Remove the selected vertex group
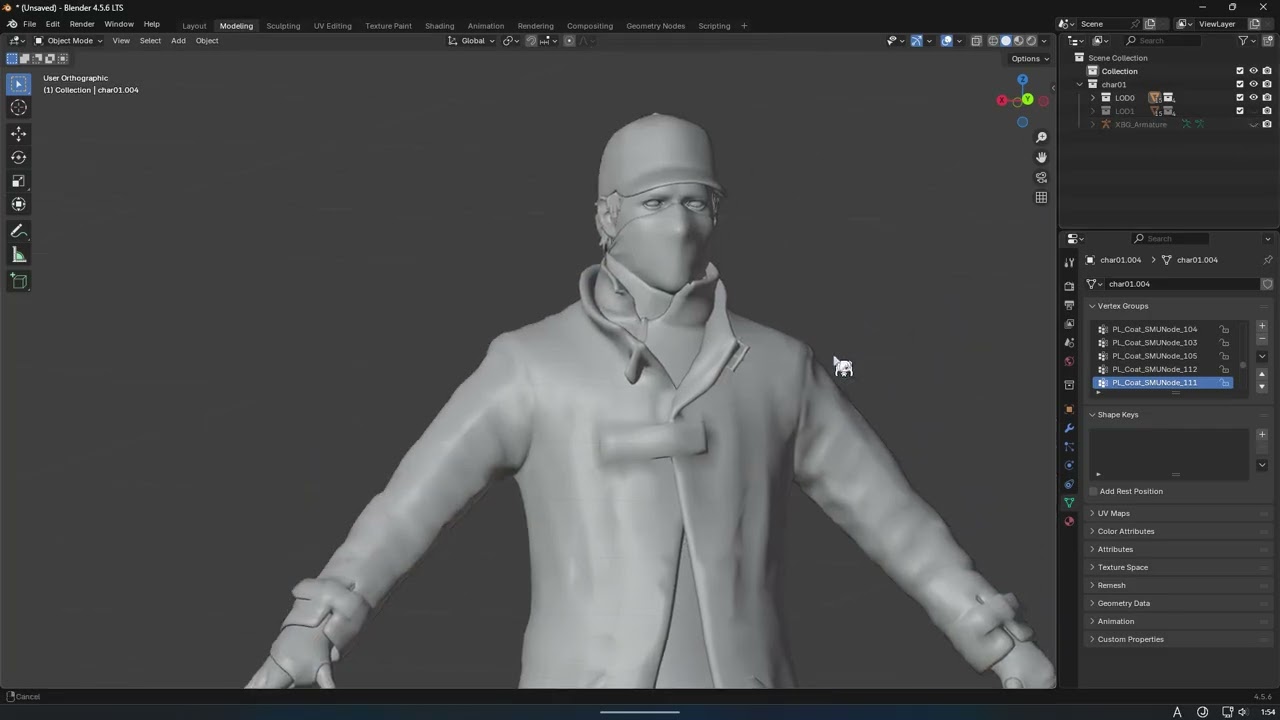The width and height of the screenshot is (1280, 720). click(1262, 339)
